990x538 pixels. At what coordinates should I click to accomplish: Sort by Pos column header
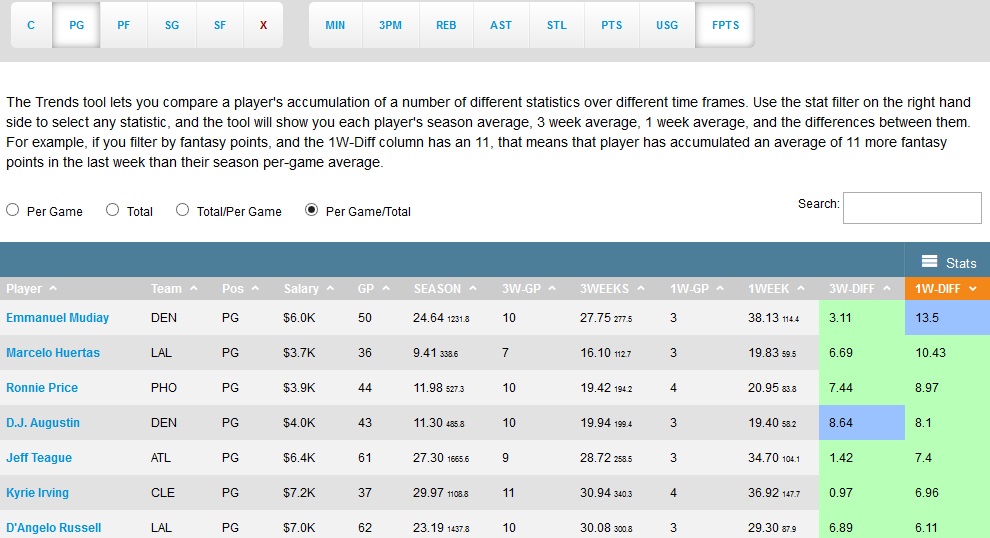click(x=241, y=289)
